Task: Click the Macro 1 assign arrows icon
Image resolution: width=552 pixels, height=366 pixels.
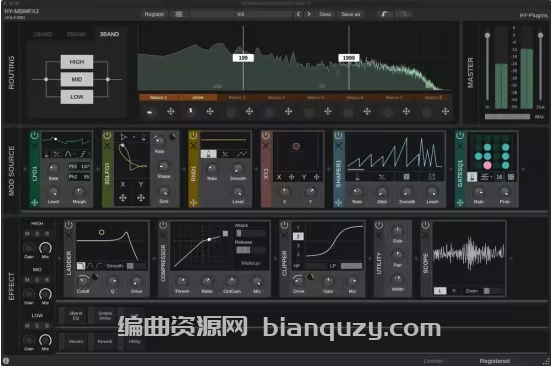Action: (170, 112)
